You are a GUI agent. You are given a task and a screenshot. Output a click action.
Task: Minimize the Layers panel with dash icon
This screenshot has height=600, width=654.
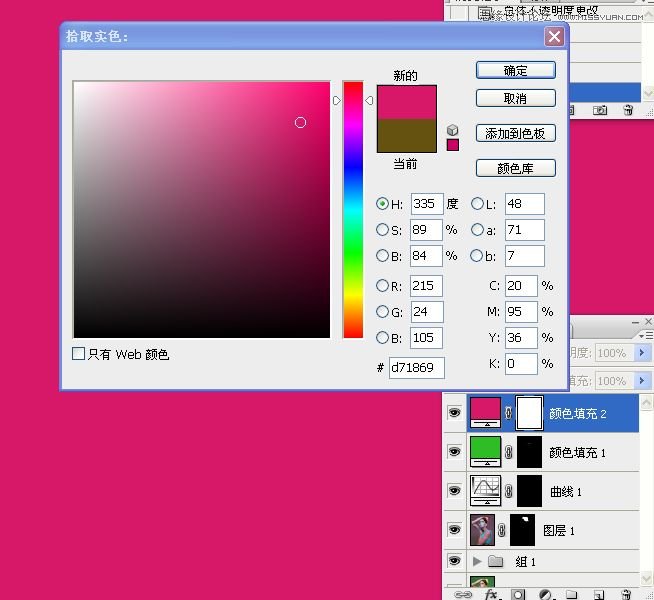tap(635, 322)
